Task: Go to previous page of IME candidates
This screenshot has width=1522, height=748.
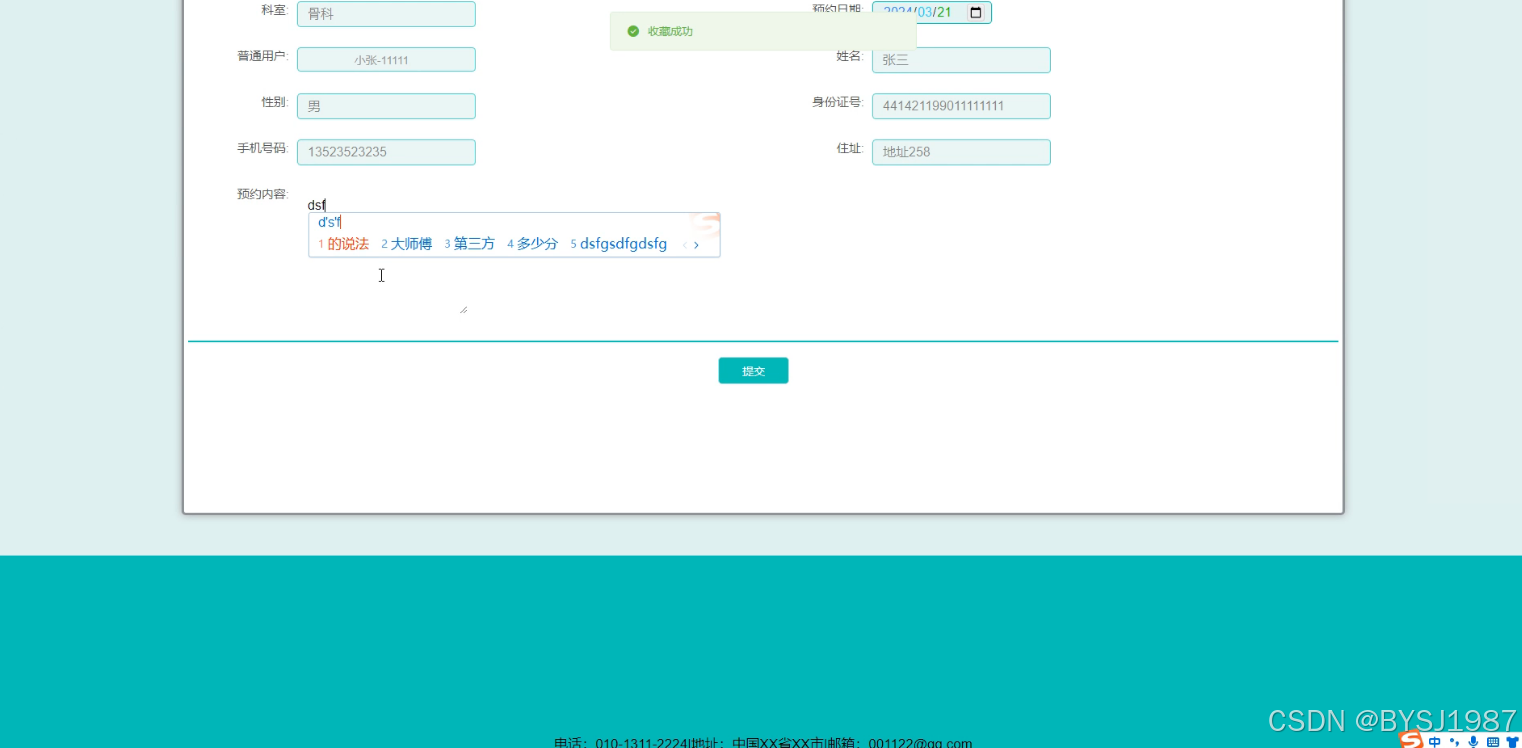Action: click(x=684, y=245)
